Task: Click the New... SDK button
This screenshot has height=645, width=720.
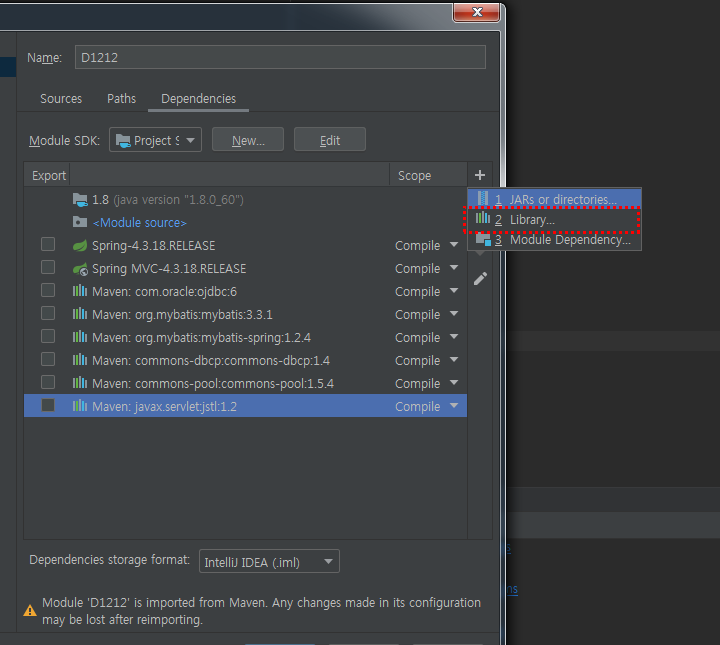Action: (x=248, y=140)
